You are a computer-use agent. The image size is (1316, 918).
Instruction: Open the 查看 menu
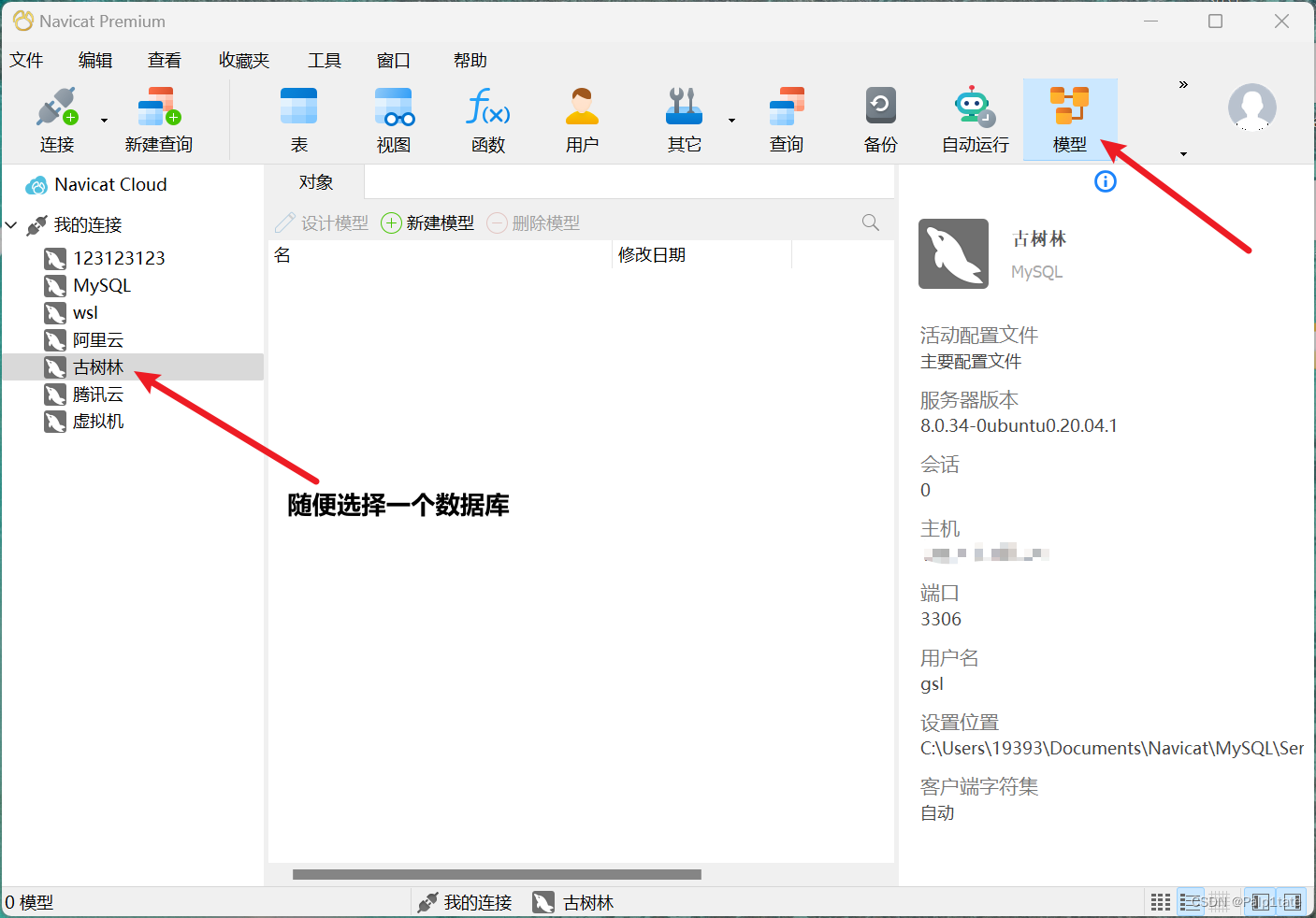pyautogui.click(x=165, y=61)
